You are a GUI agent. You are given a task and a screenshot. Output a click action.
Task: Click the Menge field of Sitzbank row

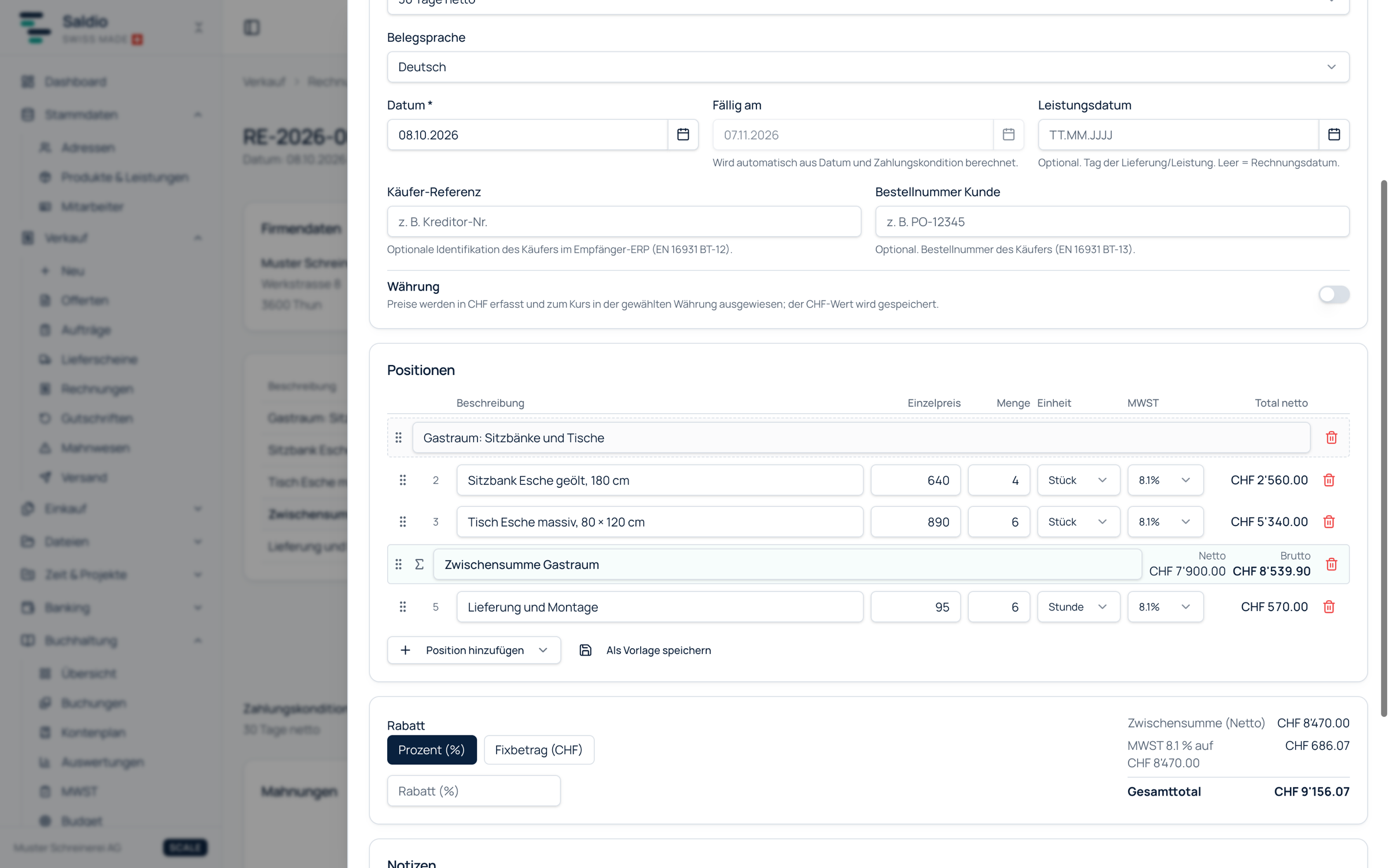998,480
